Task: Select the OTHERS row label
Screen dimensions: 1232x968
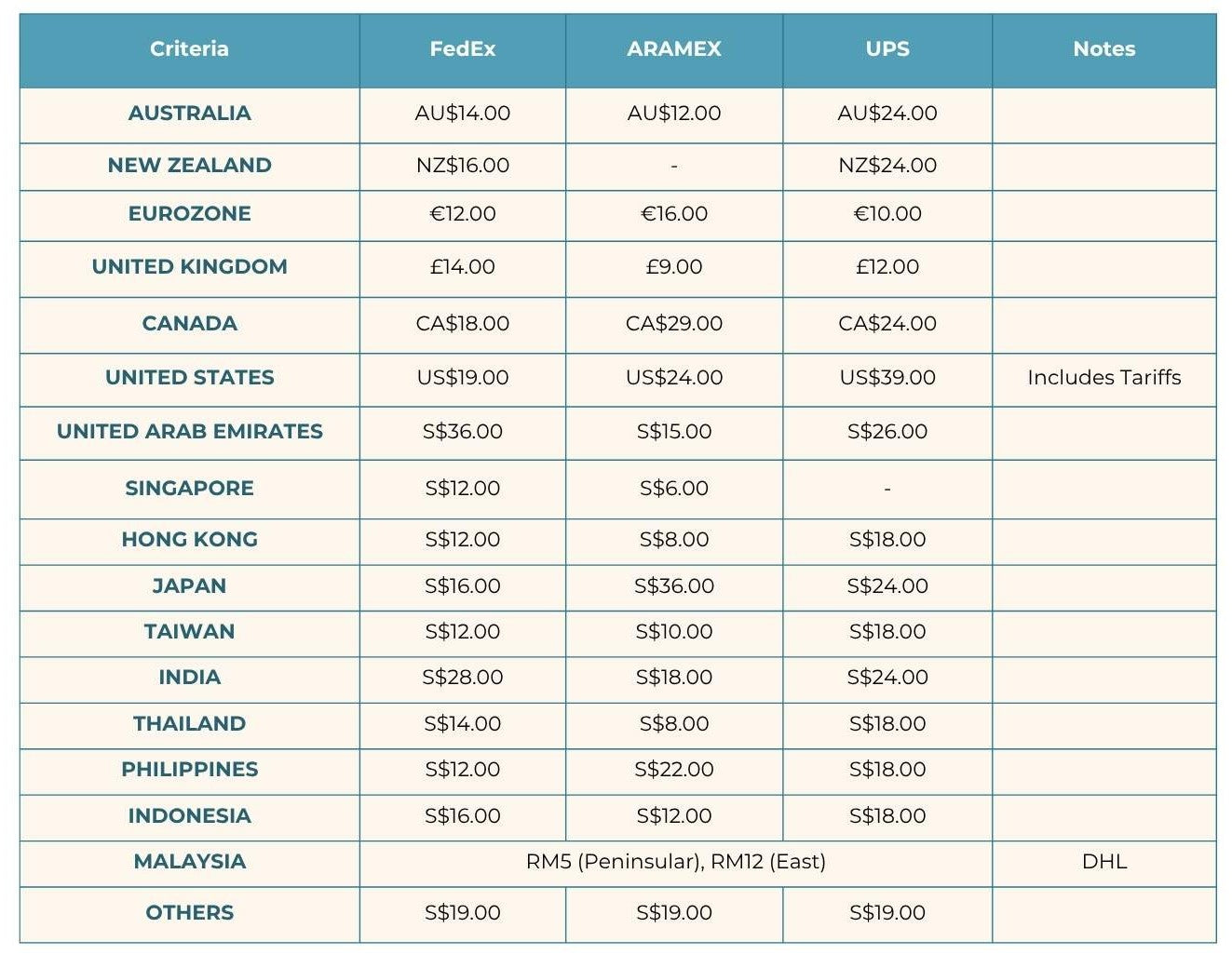Action: tap(189, 913)
